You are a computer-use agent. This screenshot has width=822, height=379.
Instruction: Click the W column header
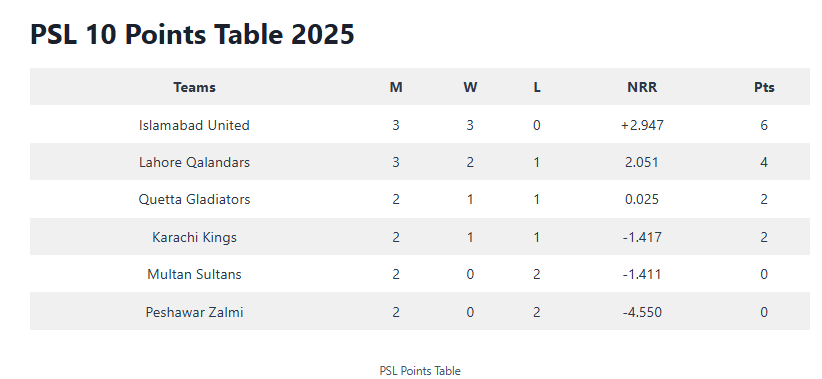tap(470, 87)
